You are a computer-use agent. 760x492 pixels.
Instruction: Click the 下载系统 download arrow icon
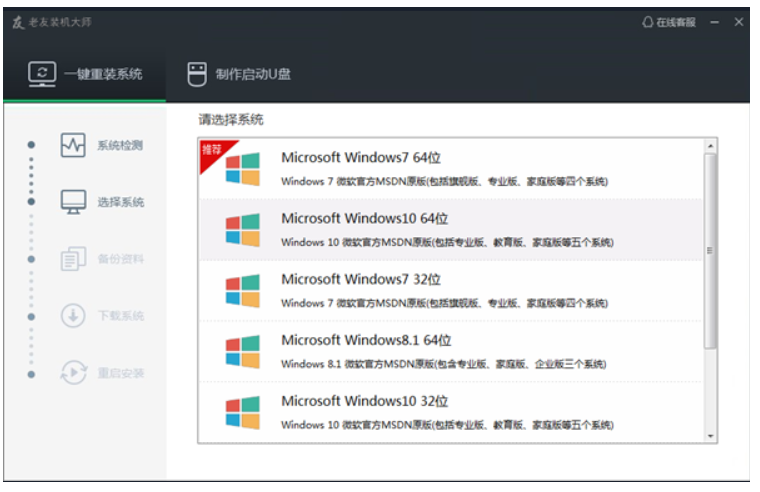73,316
